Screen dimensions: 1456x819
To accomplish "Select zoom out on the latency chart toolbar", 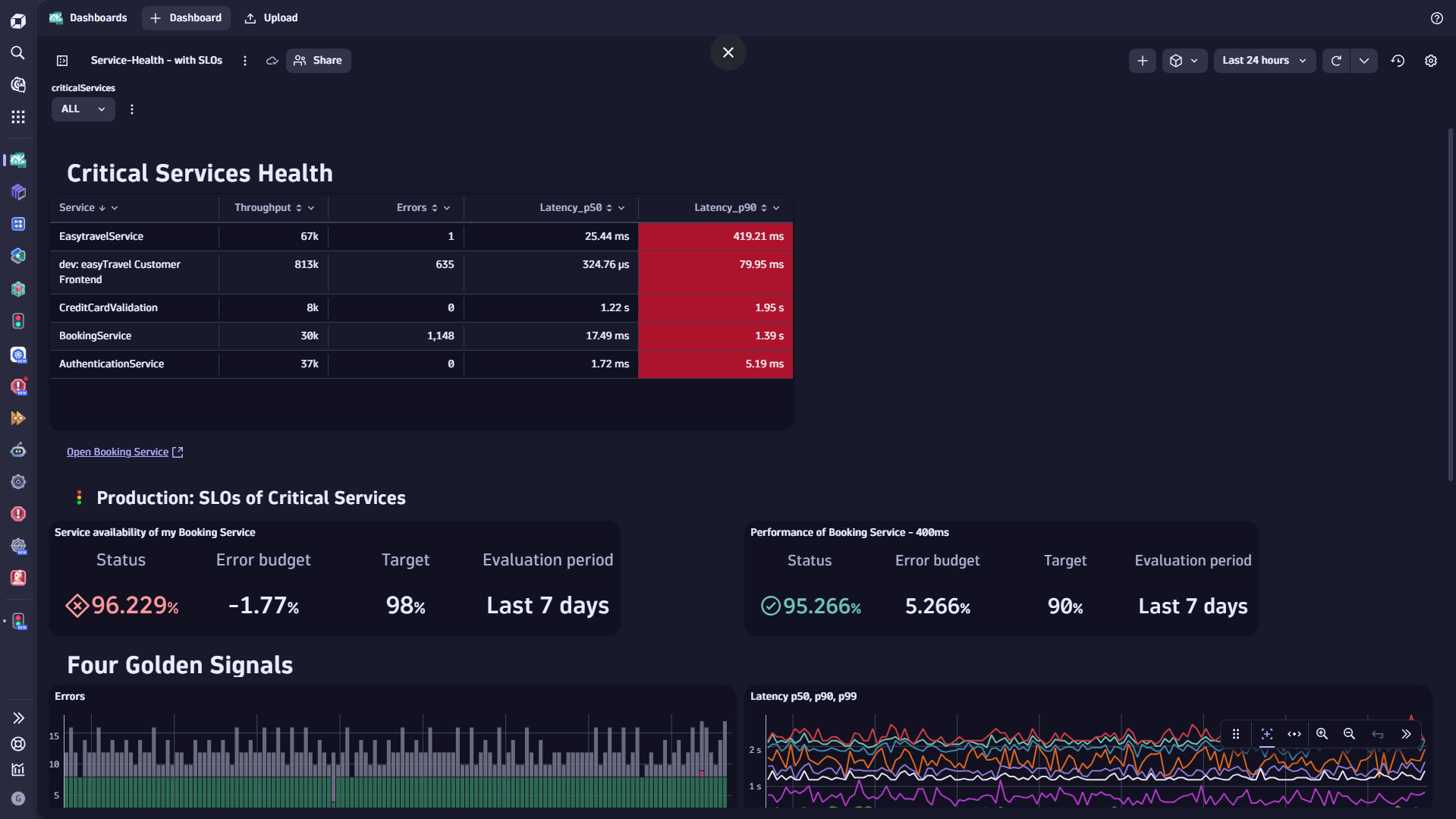I will coord(1349,734).
